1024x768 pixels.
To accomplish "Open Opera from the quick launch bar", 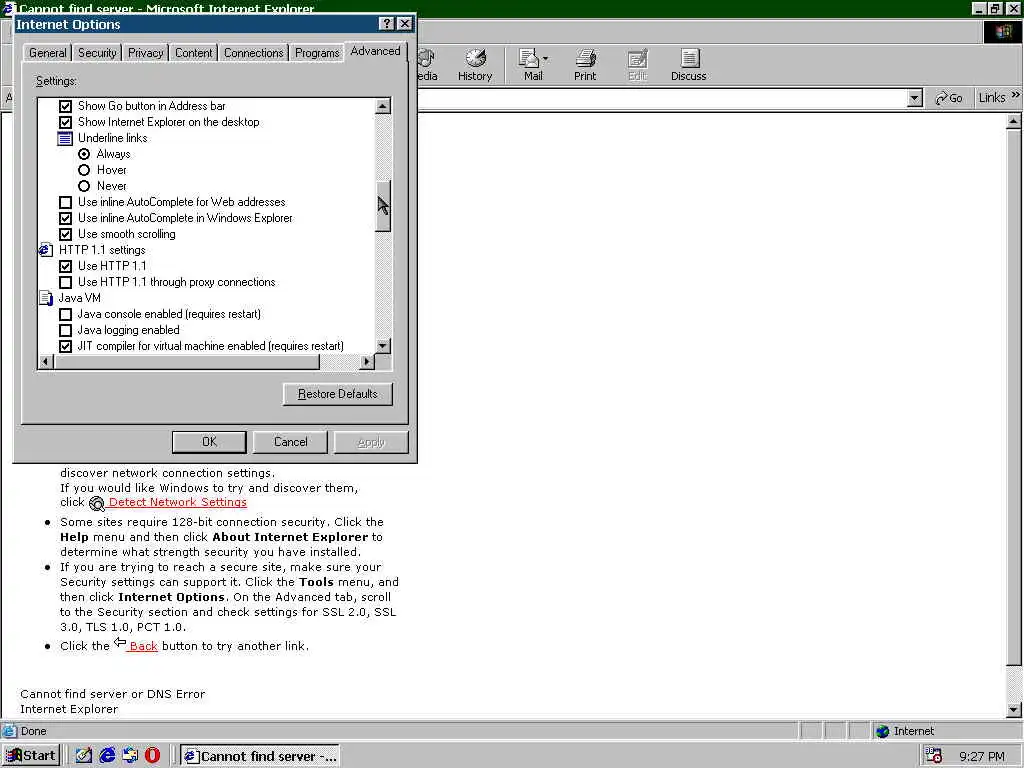I will coord(152,756).
